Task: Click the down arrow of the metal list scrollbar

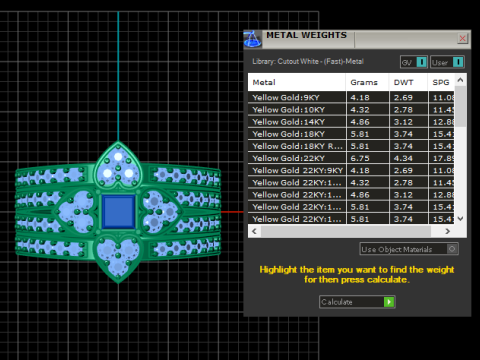Action: (x=460, y=219)
